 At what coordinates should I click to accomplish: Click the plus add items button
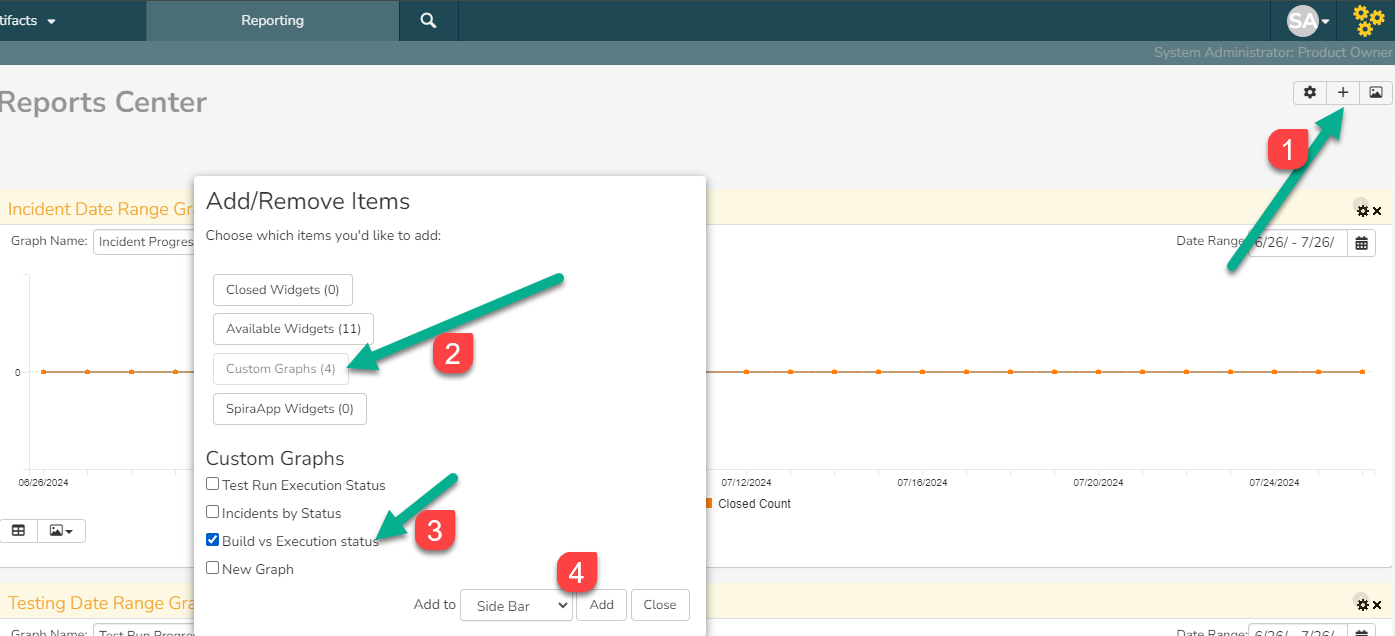[x=1343, y=92]
